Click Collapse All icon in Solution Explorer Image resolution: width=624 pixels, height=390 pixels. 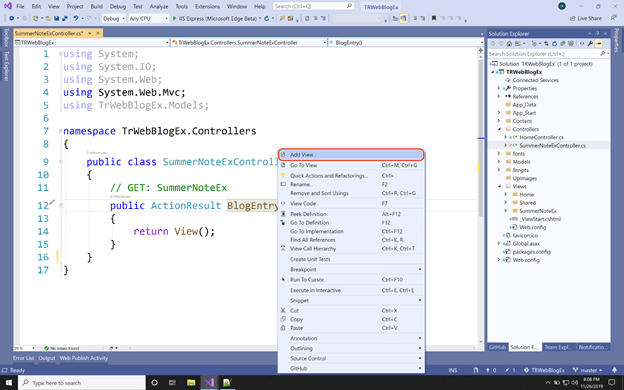tap(563, 43)
